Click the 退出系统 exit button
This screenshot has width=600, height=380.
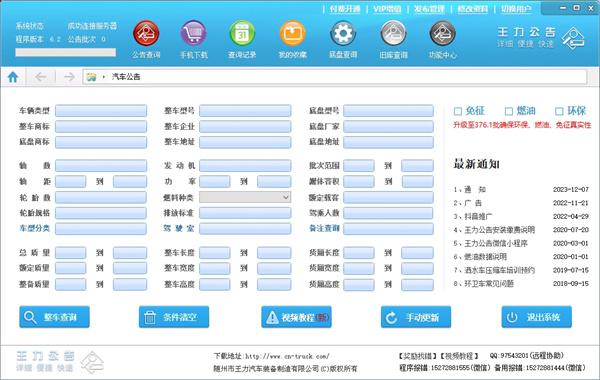(x=536, y=317)
